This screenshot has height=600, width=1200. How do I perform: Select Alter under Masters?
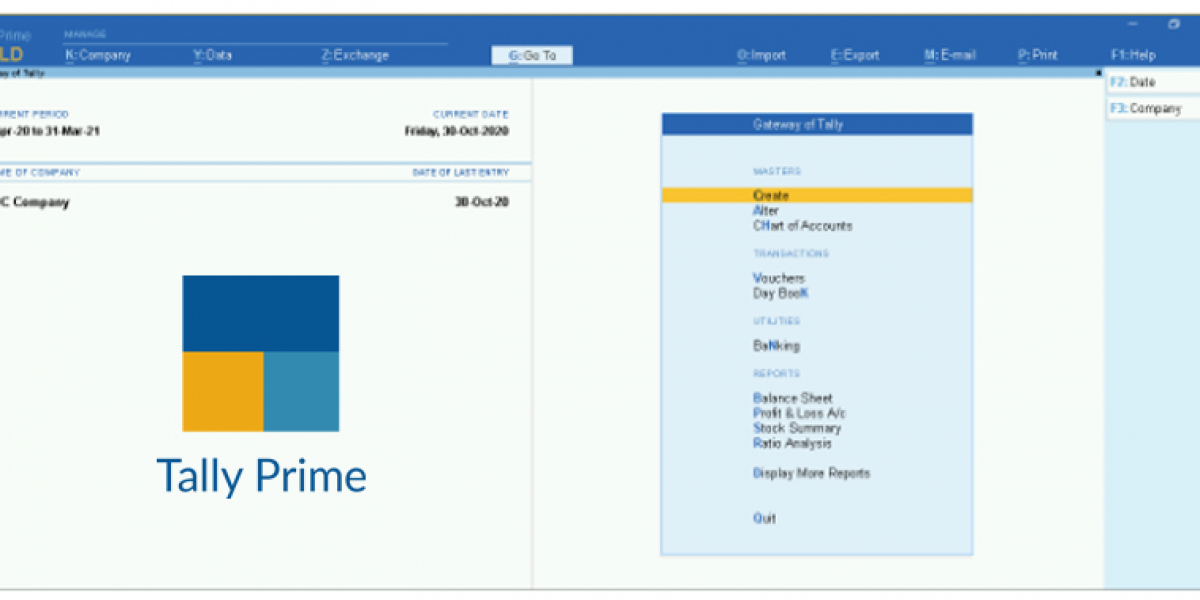[x=766, y=211]
